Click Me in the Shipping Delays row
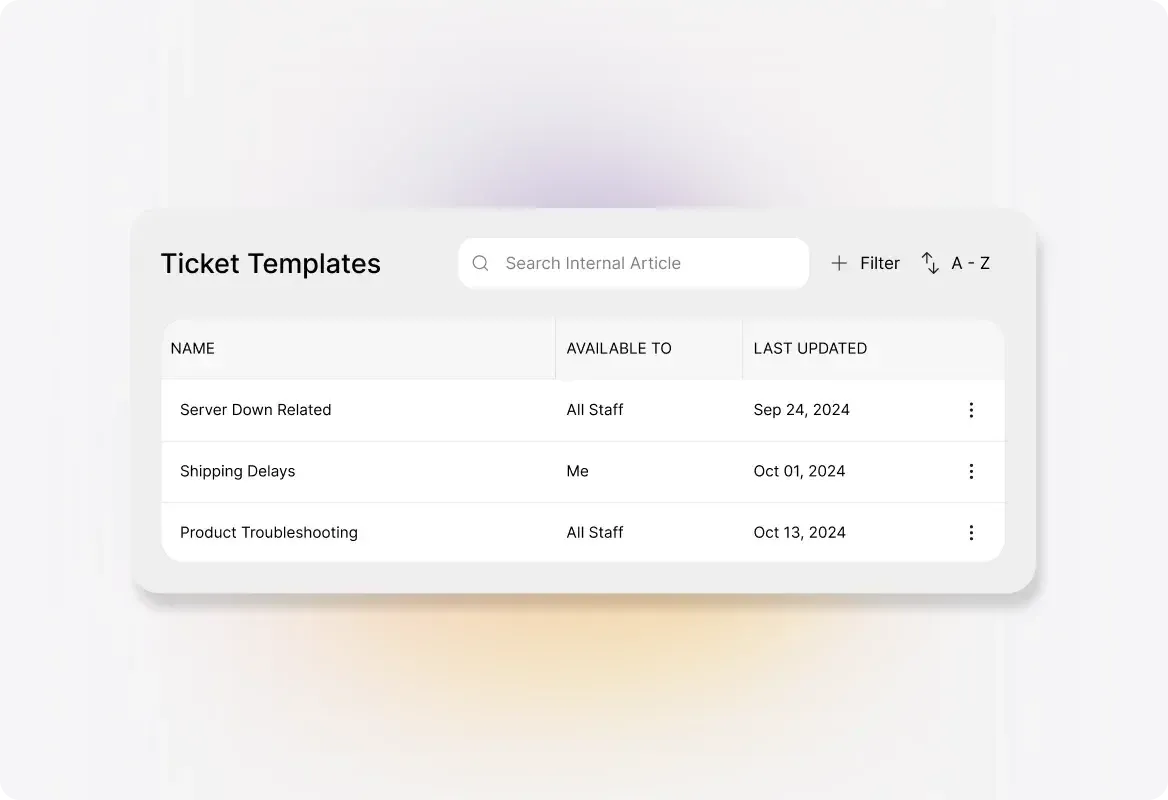The height and width of the screenshot is (800, 1168). (577, 471)
